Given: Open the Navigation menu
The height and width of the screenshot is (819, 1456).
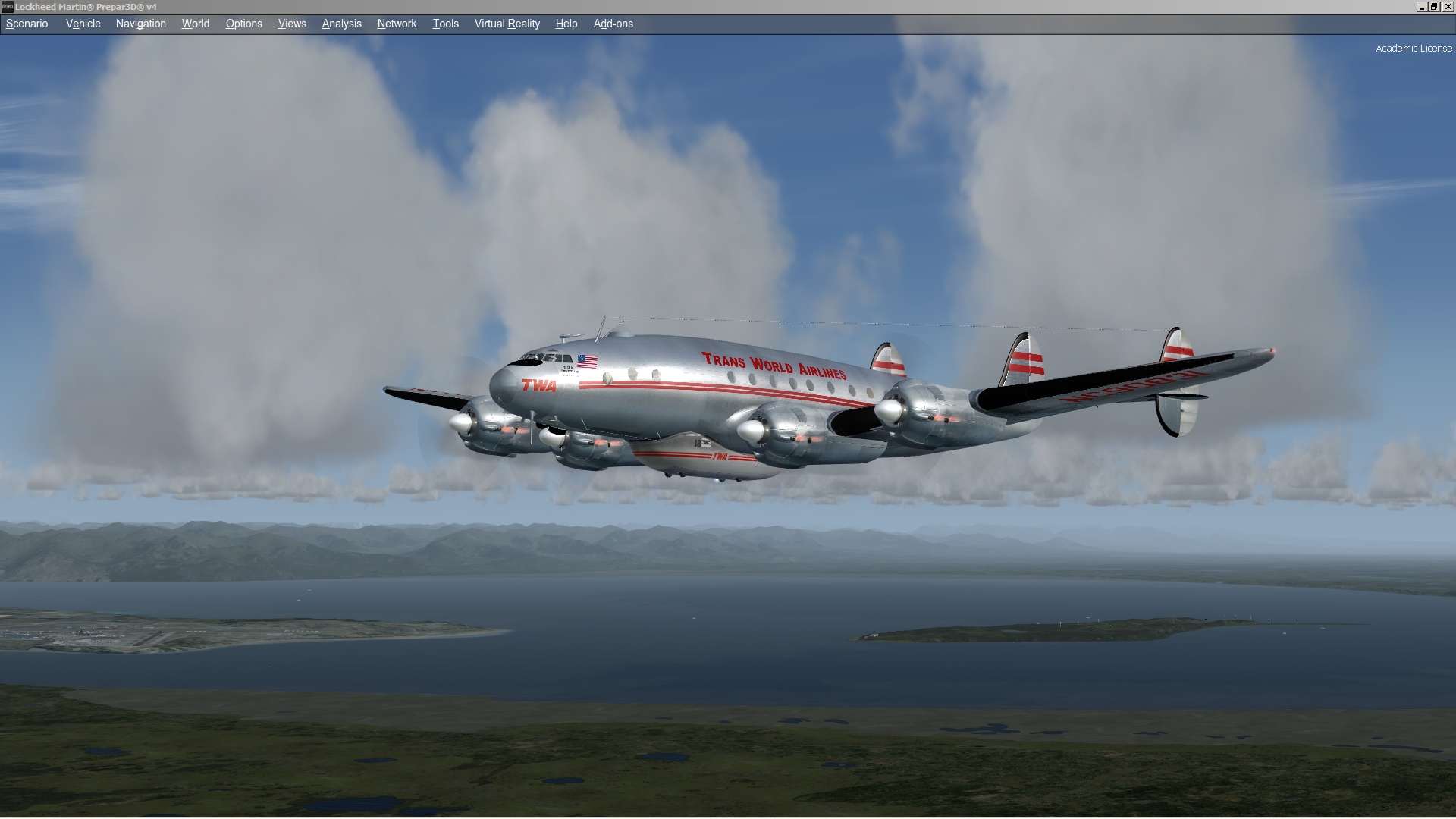Looking at the screenshot, I should 140,24.
